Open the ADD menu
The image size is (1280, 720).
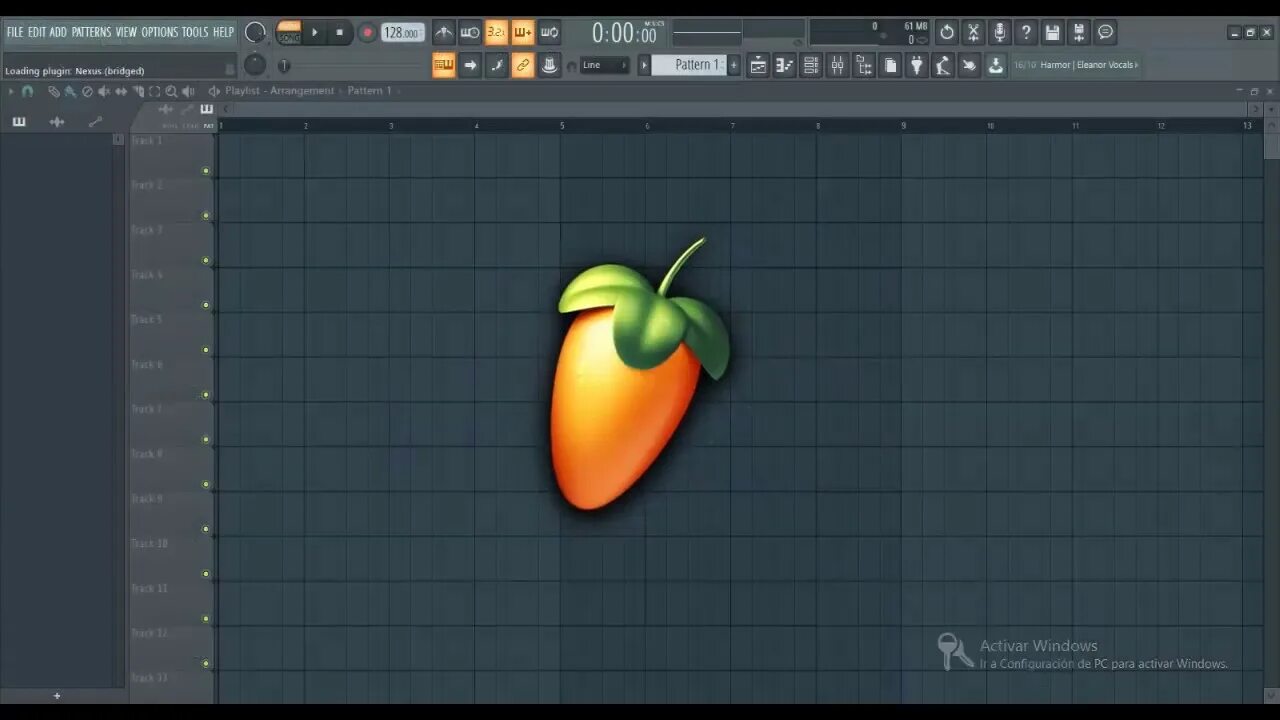pyautogui.click(x=58, y=32)
